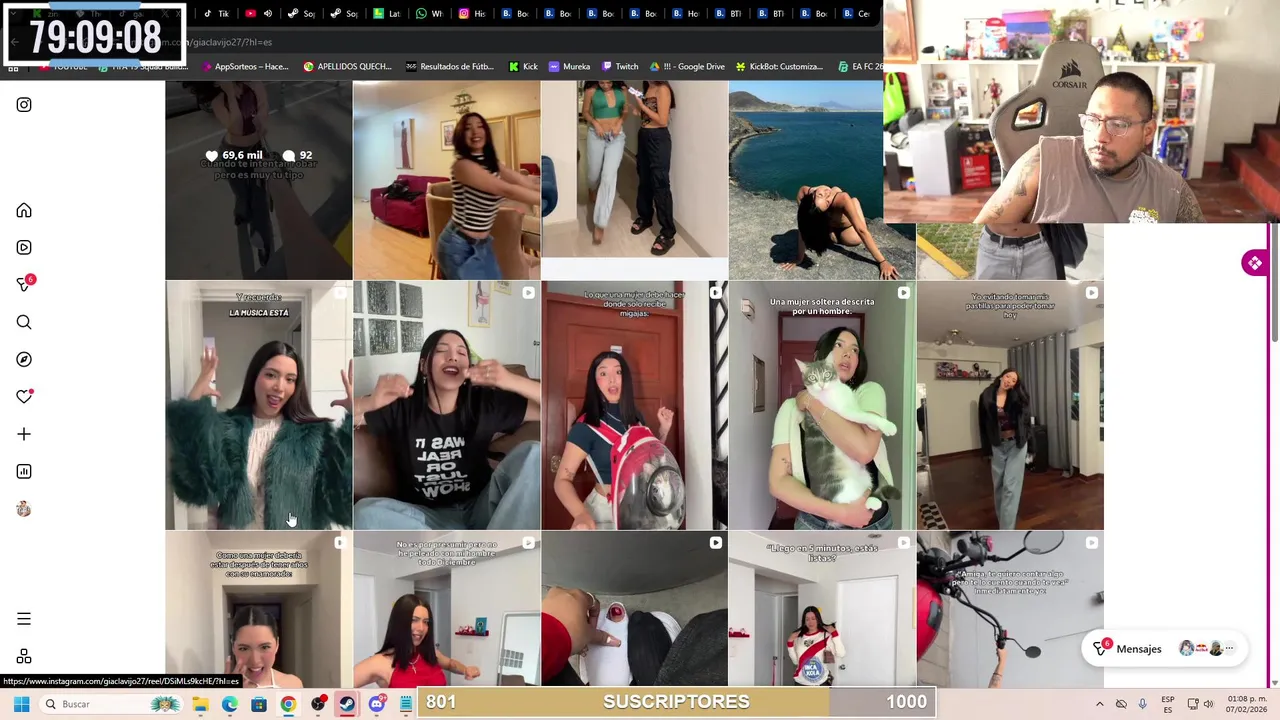Viewport: 1280px width, 720px height.
Task: Mute audio icon on YouTube tab
Action: coord(267,14)
